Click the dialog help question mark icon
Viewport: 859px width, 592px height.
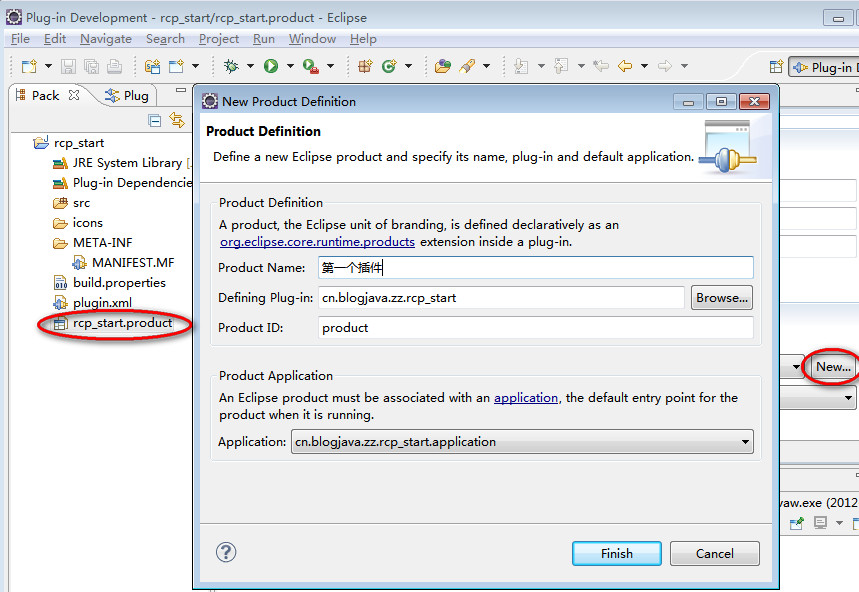click(226, 552)
